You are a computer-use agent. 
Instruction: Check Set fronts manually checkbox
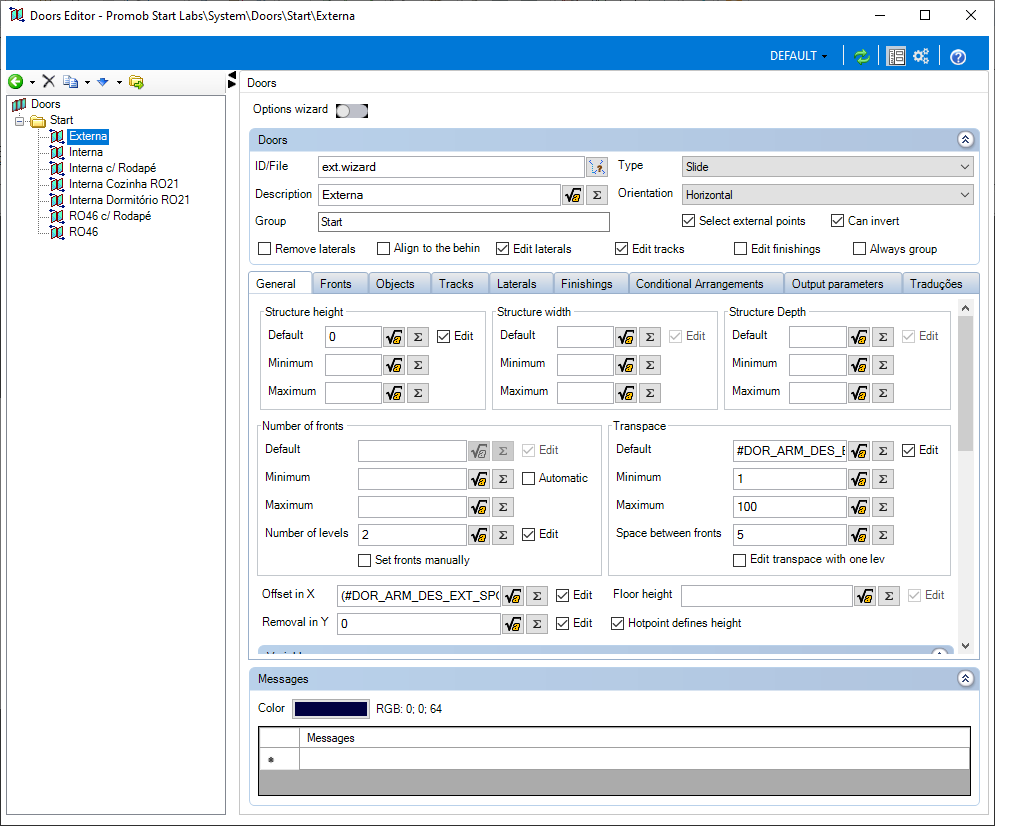(365, 560)
